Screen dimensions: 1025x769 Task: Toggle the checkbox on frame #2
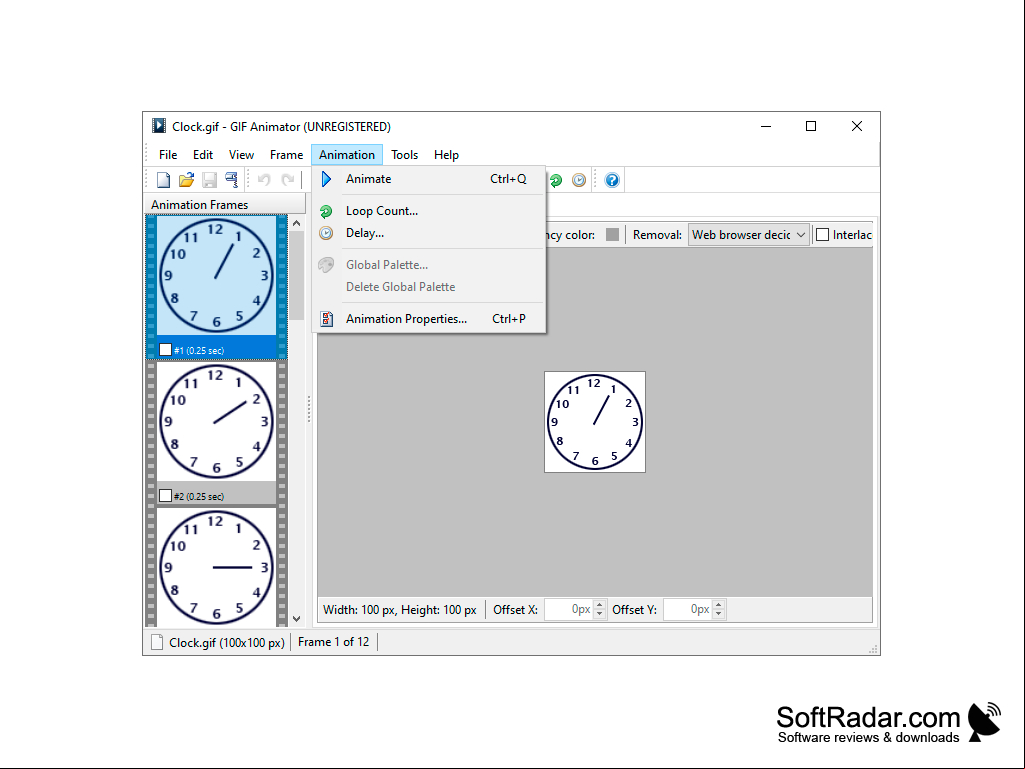(165, 496)
